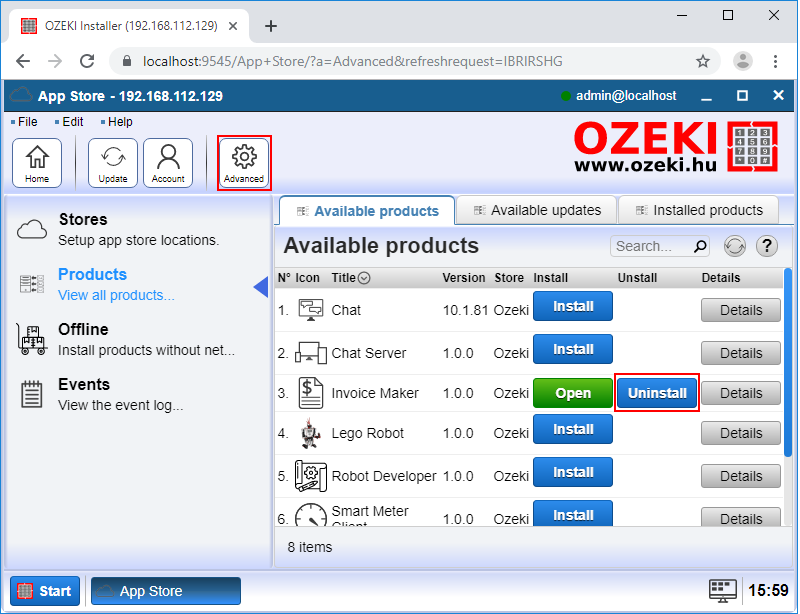
Task: View Details for Chat
Action: [x=741, y=310]
